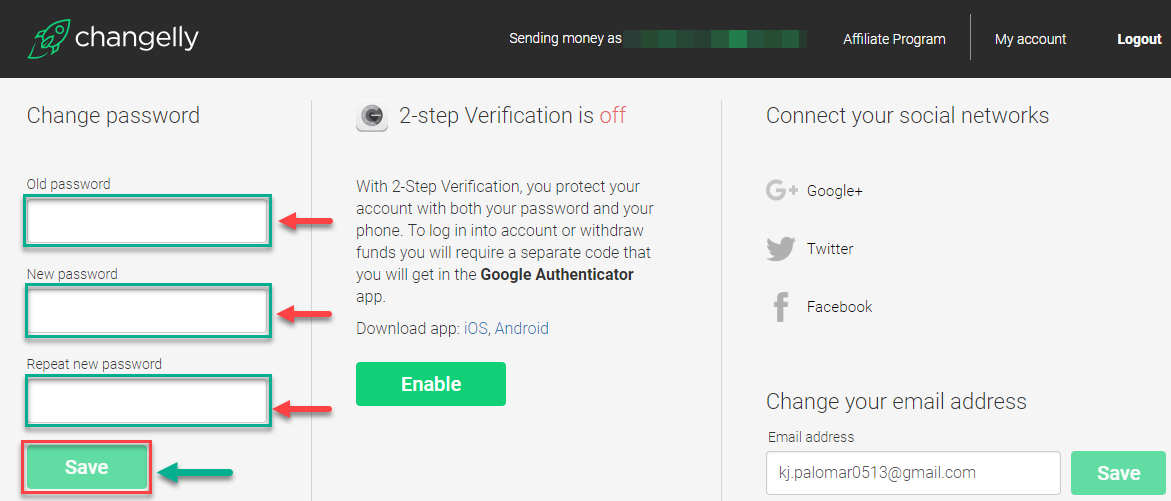Image resolution: width=1171 pixels, height=501 pixels.
Task: Open the iOS app download link
Action: (476, 329)
